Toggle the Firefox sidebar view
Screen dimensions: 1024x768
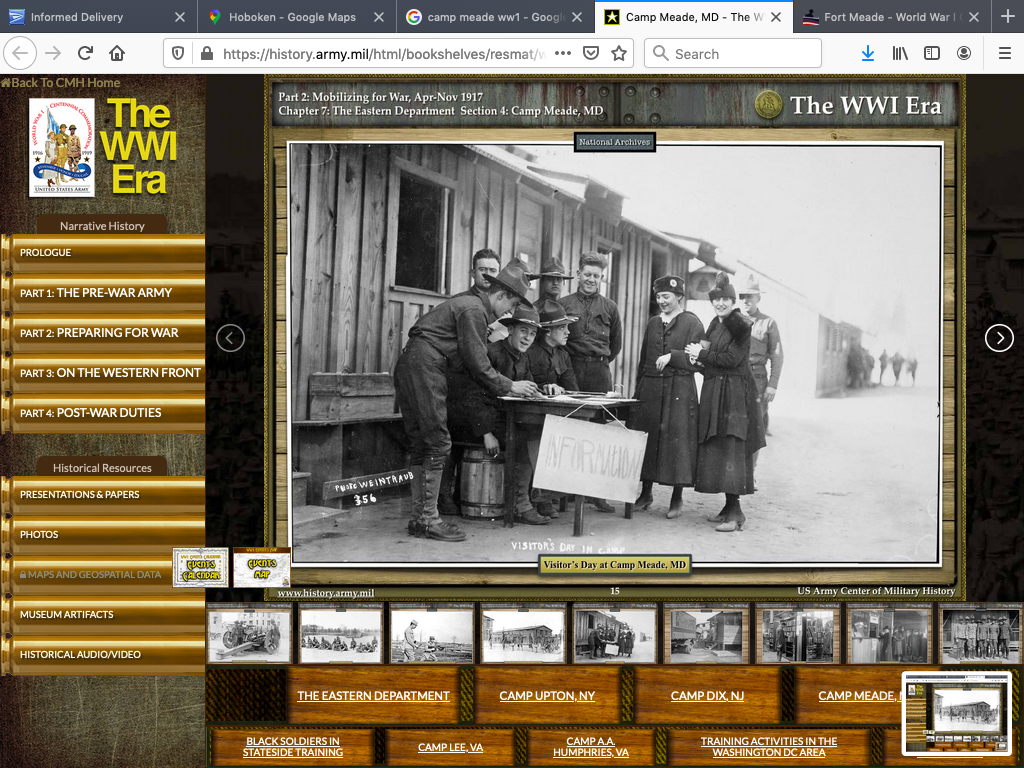pyautogui.click(x=932, y=54)
